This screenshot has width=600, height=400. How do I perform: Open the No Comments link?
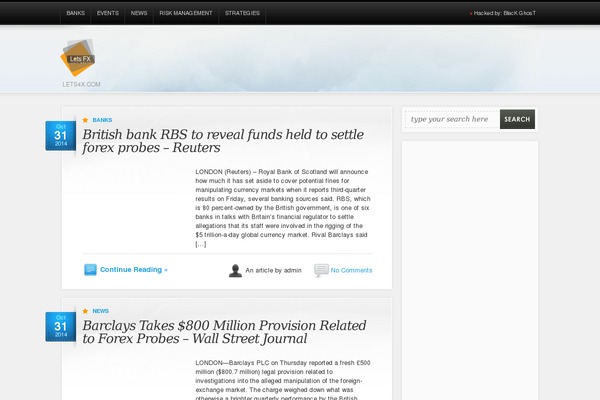[x=351, y=270]
